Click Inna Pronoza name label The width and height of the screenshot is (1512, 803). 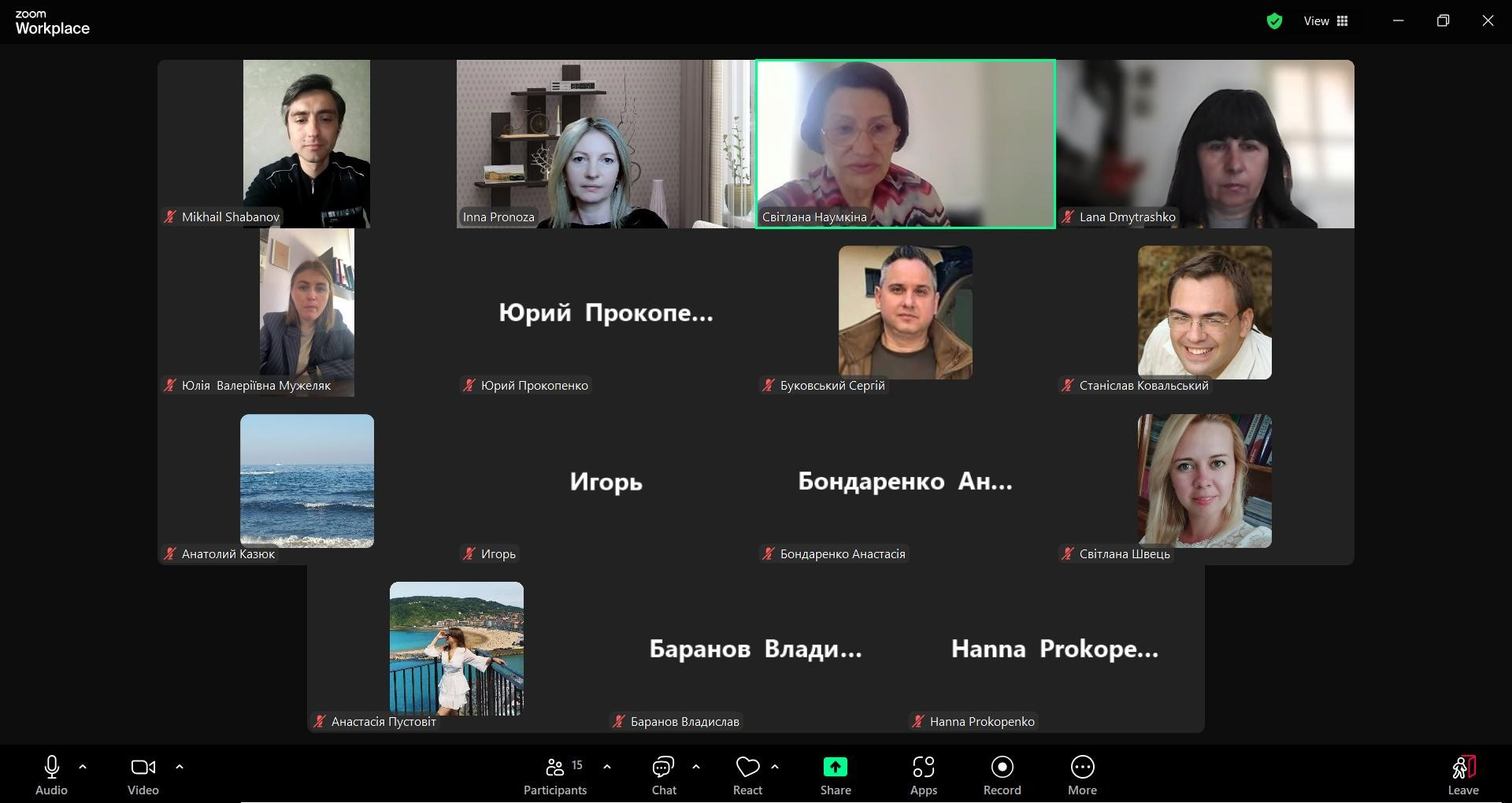pyautogui.click(x=498, y=217)
